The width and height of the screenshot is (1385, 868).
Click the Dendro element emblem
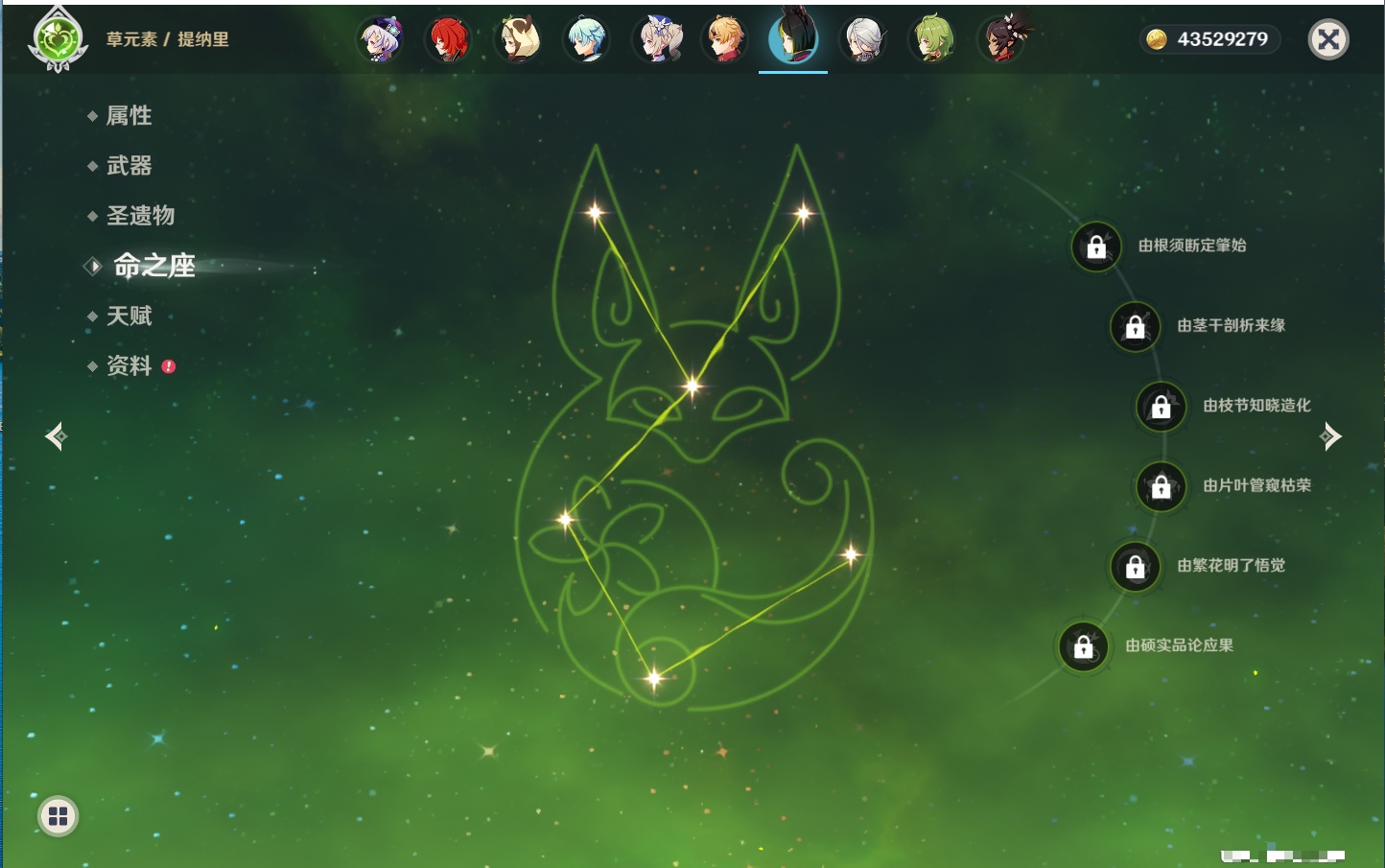[x=59, y=39]
